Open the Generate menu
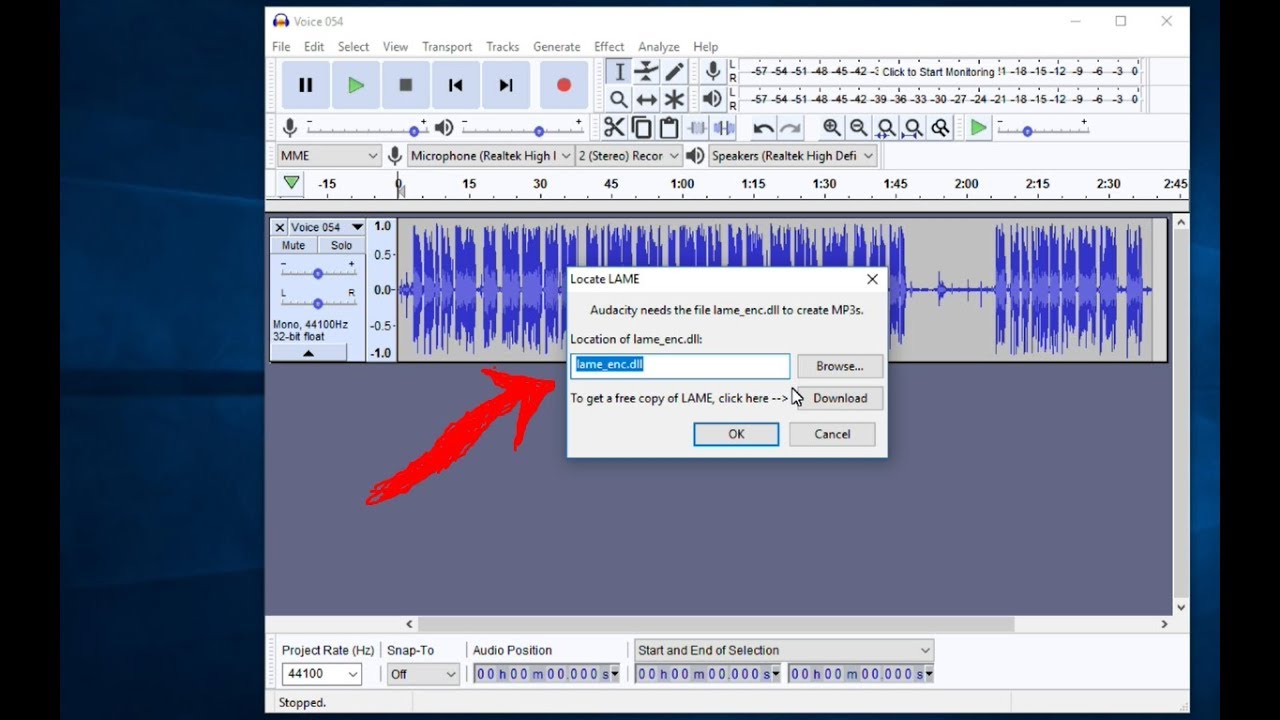Image resolution: width=1280 pixels, height=720 pixels. [x=557, y=47]
